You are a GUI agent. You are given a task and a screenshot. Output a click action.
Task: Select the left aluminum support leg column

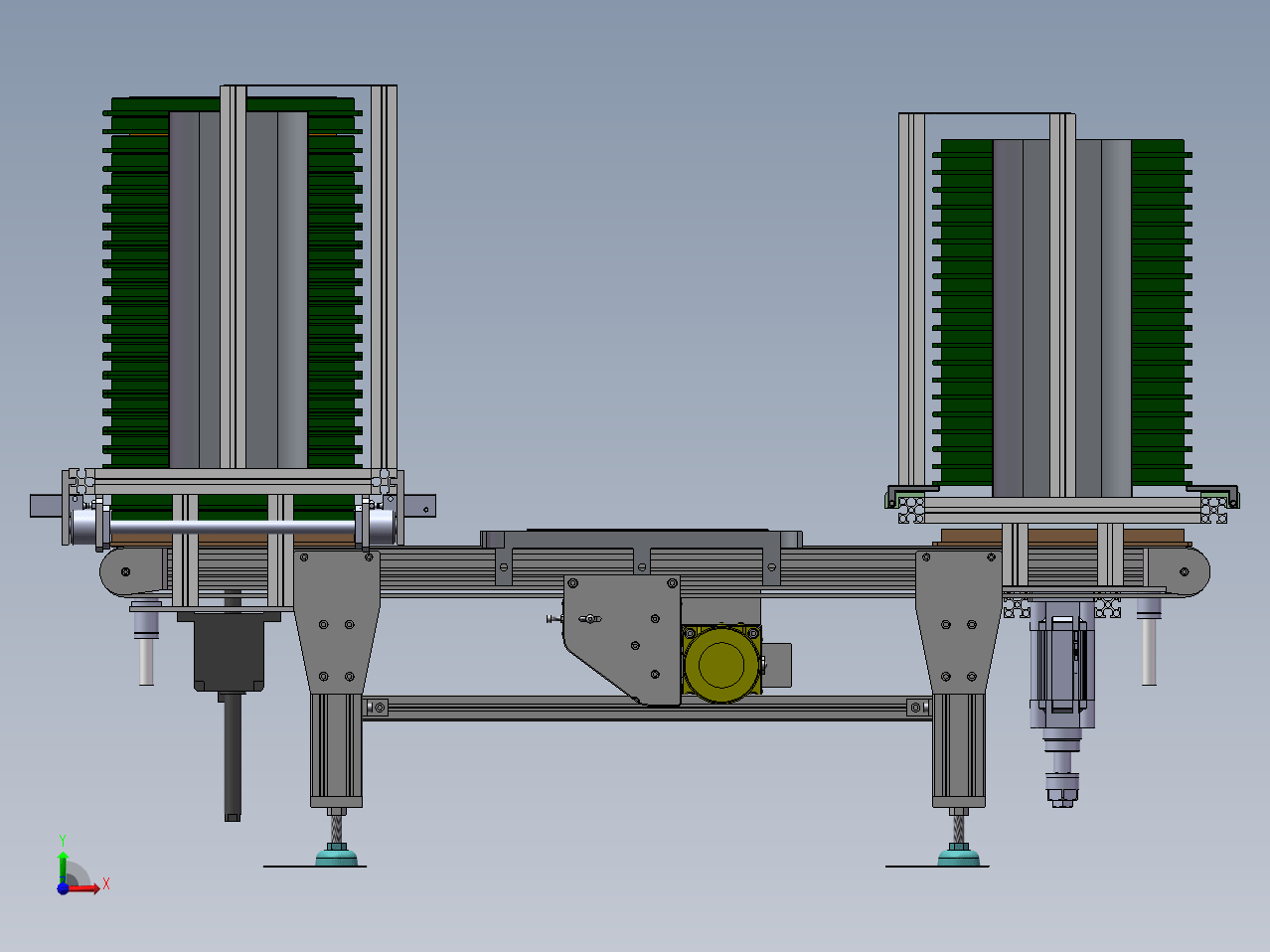click(337, 749)
